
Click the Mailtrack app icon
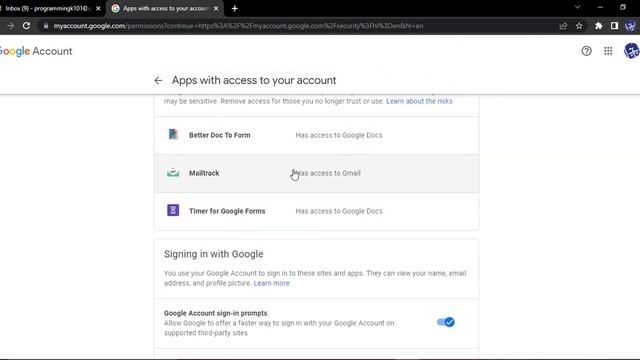pos(173,173)
